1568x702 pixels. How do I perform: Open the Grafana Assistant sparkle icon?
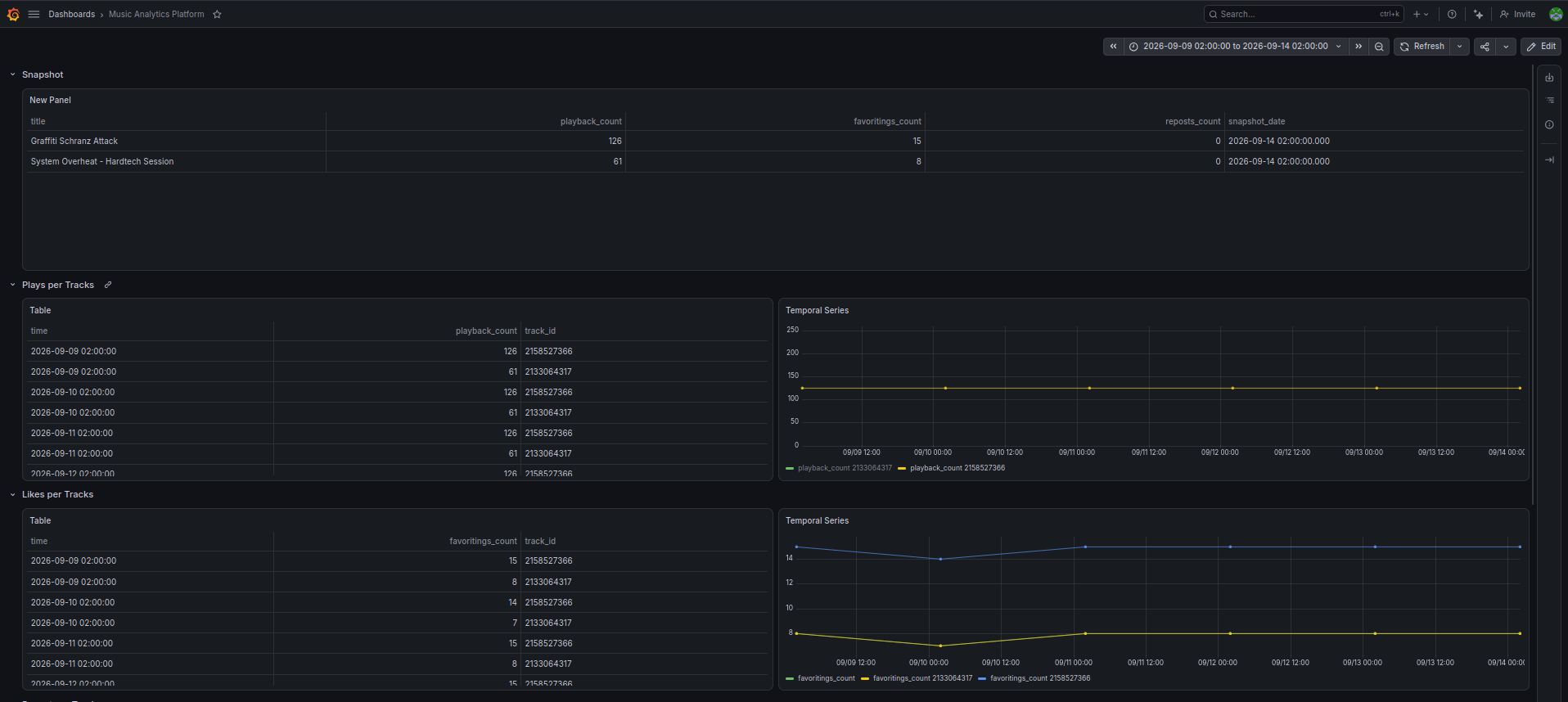(x=1478, y=14)
